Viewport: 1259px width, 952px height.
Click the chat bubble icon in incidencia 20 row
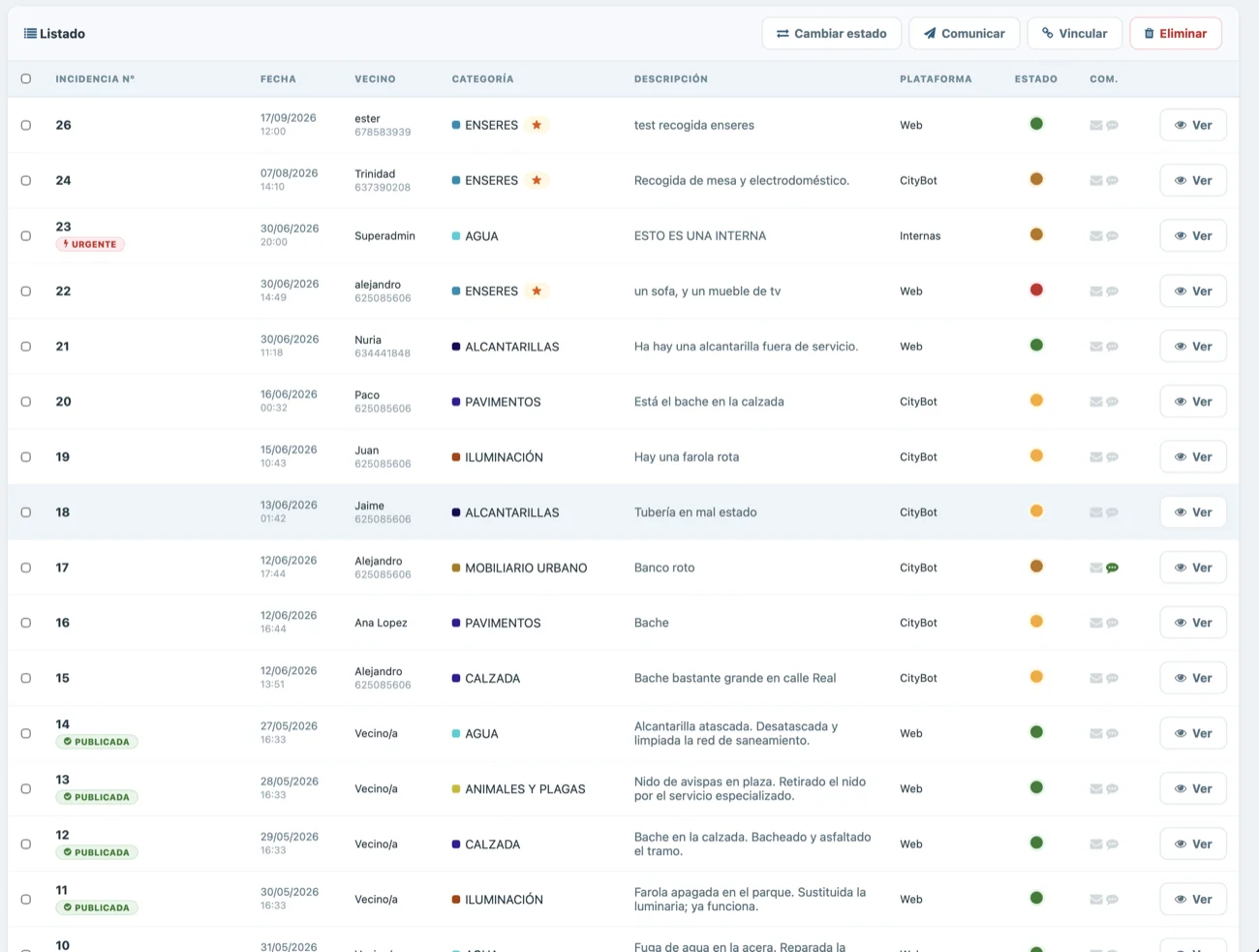click(1113, 402)
